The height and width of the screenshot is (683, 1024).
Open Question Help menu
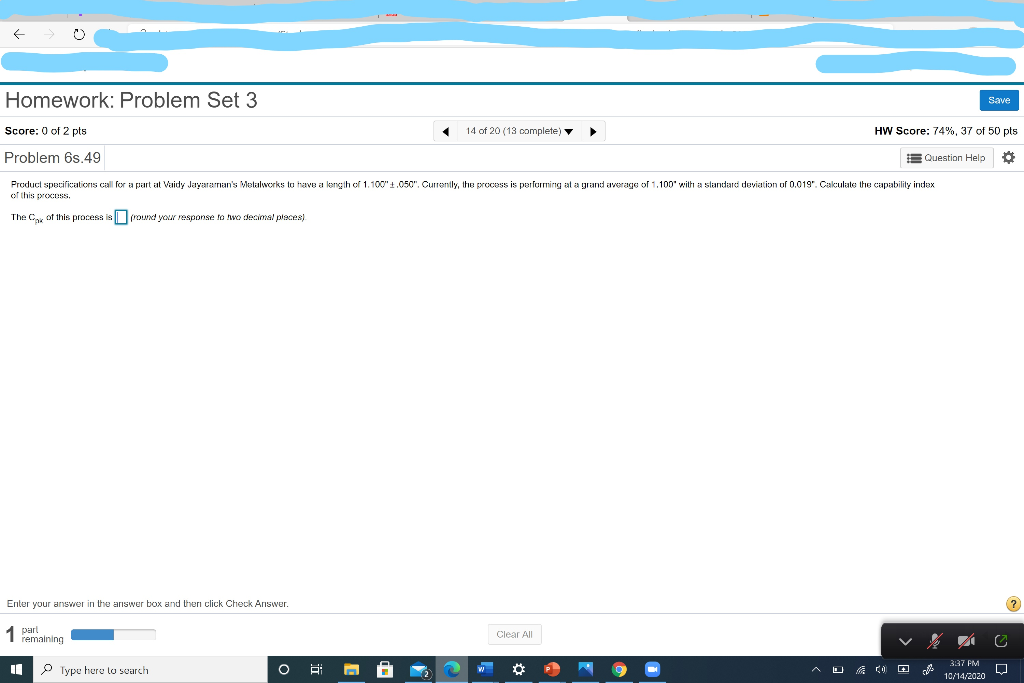(x=946, y=158)
